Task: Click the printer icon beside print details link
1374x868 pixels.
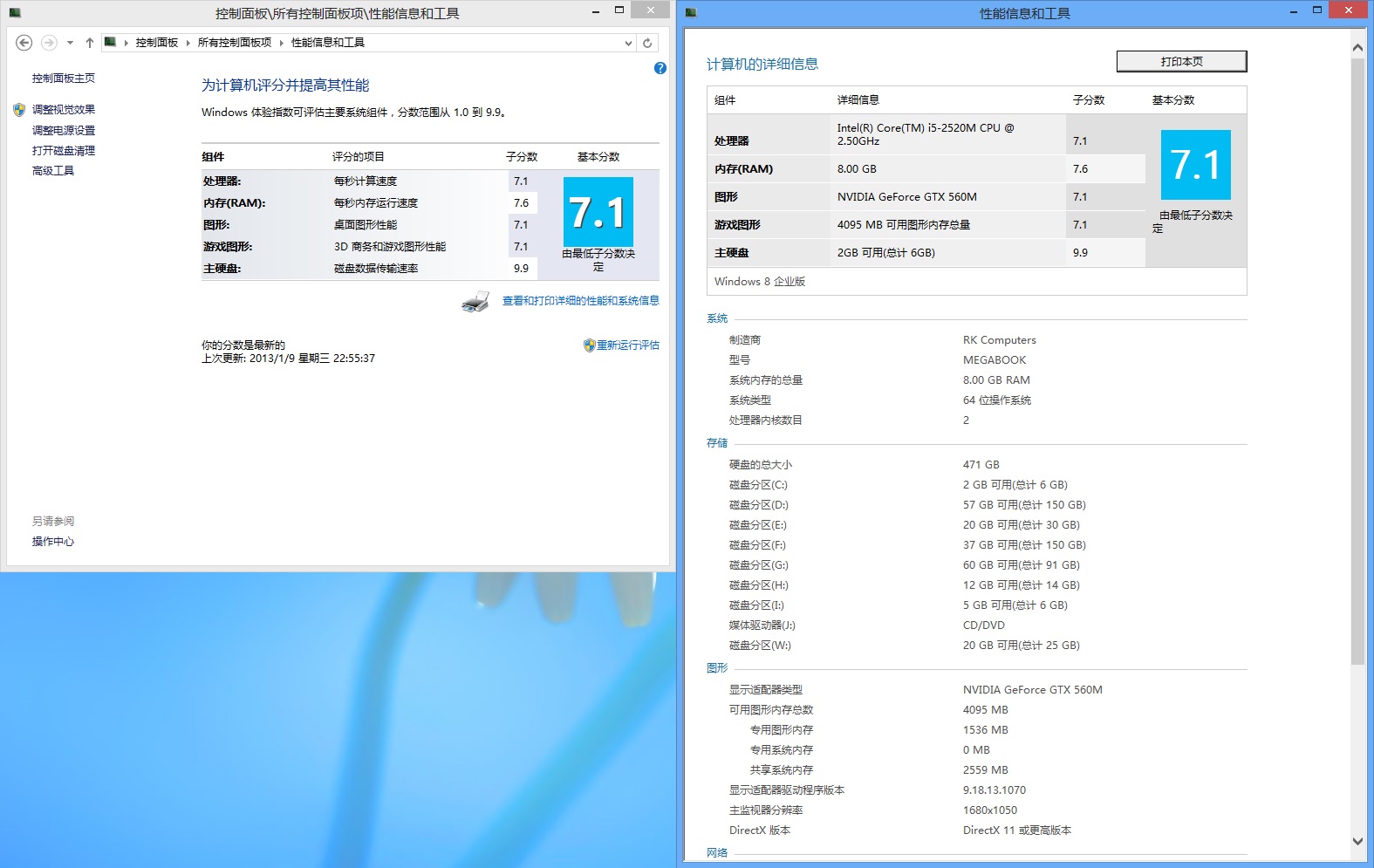Action: (x=475, y=302)
